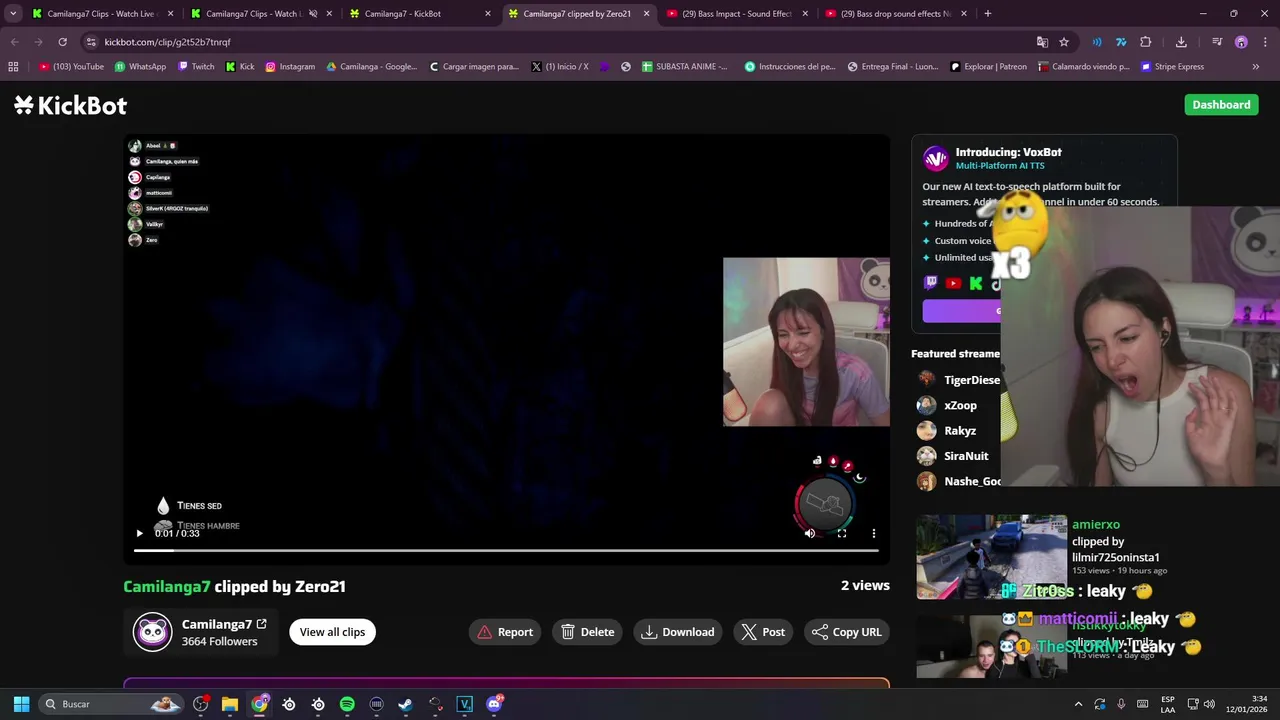The height and width of the screenshot is (720, 1280).
Task: Open a new browser tab
Action: 987,14
